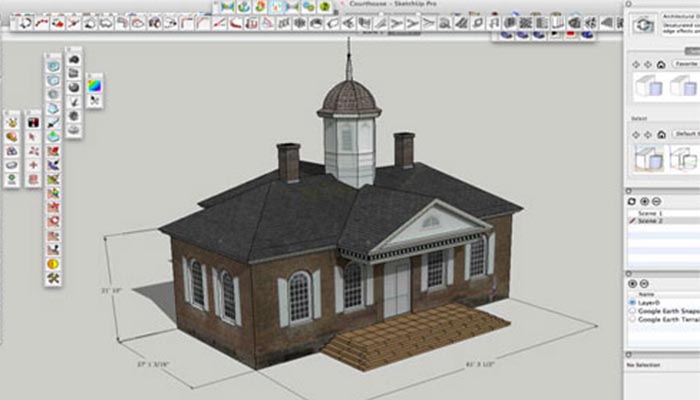Click the green sphere icon in the small top toolbar
The image size is (700, 400).
(x=325, y=6)
